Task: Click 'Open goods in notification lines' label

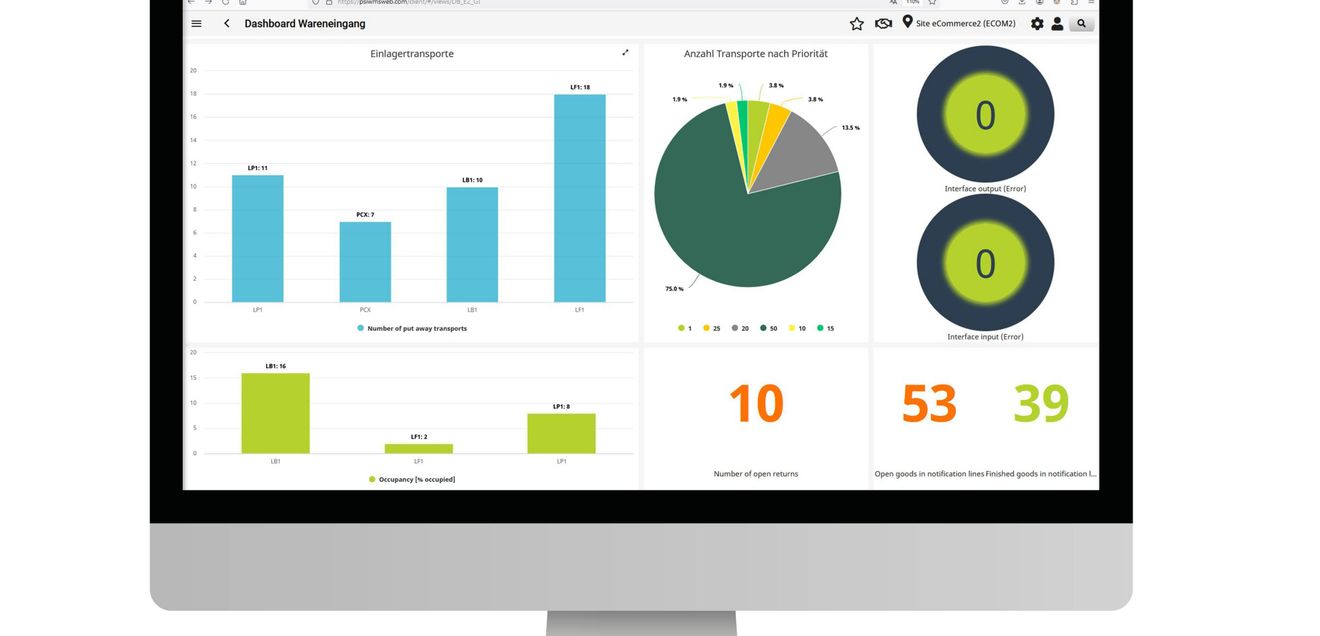Action: pos(929,474)
